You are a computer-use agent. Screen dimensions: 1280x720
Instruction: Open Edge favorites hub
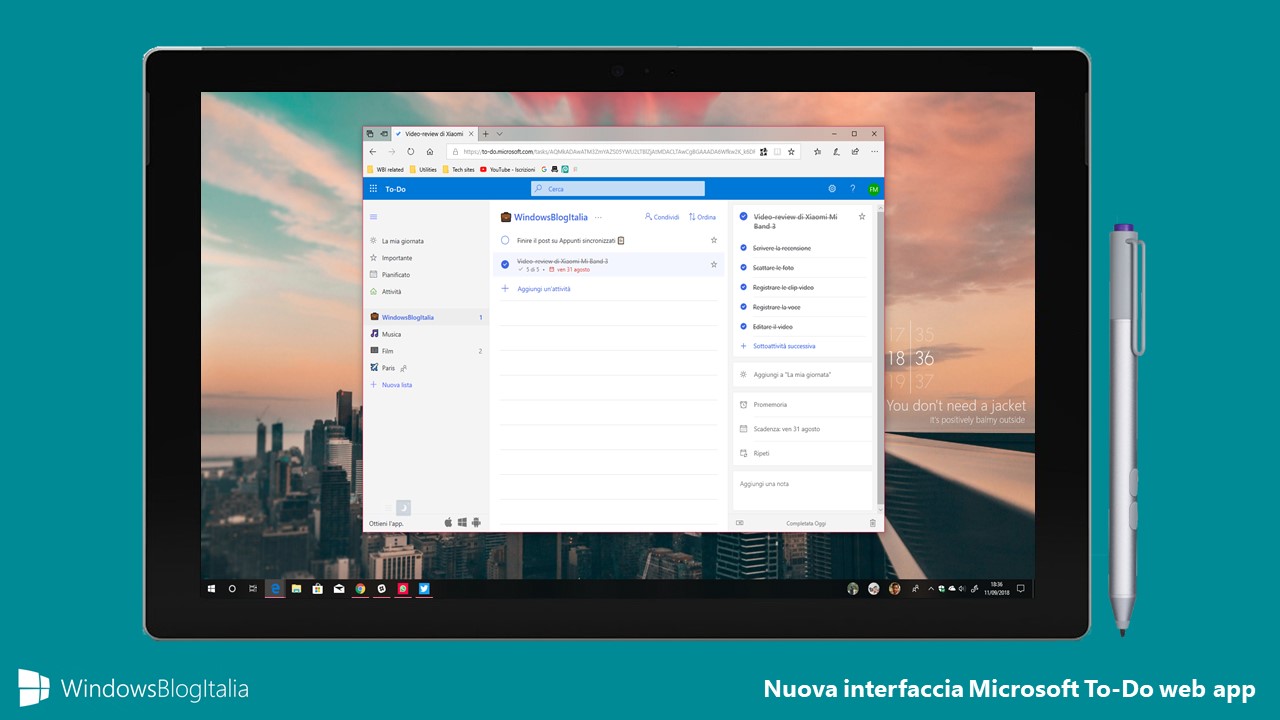click(817, 152)
